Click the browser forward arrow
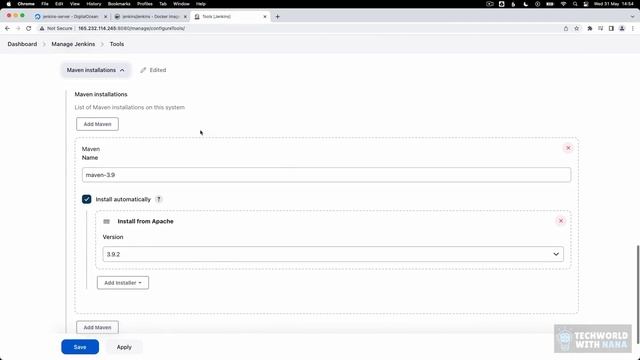This screenshot has width=640, height=360. [18, 28]
